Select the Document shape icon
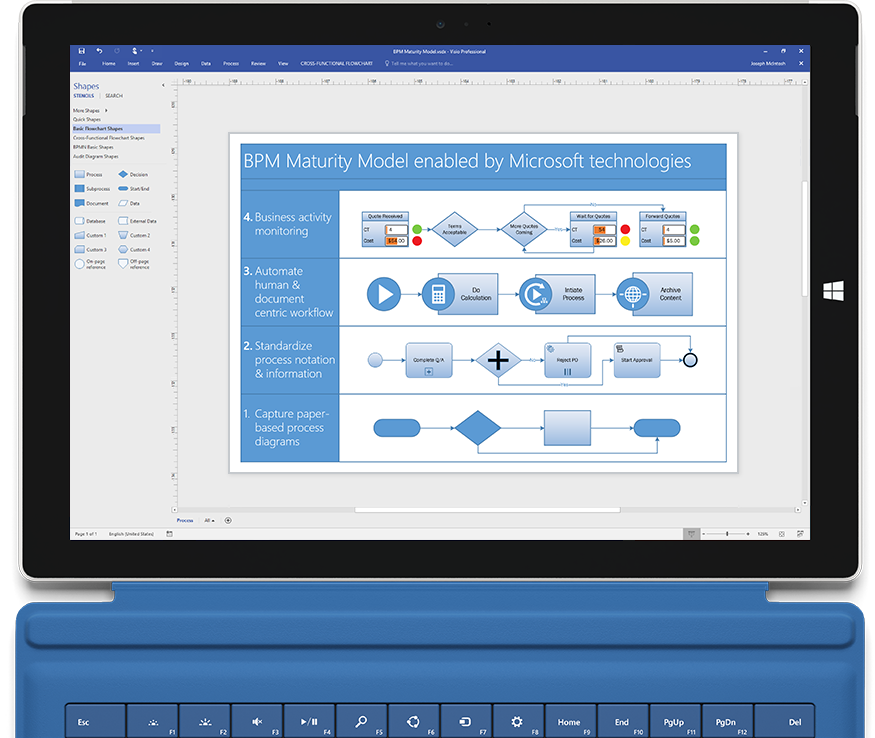 (x=79, y=203)
